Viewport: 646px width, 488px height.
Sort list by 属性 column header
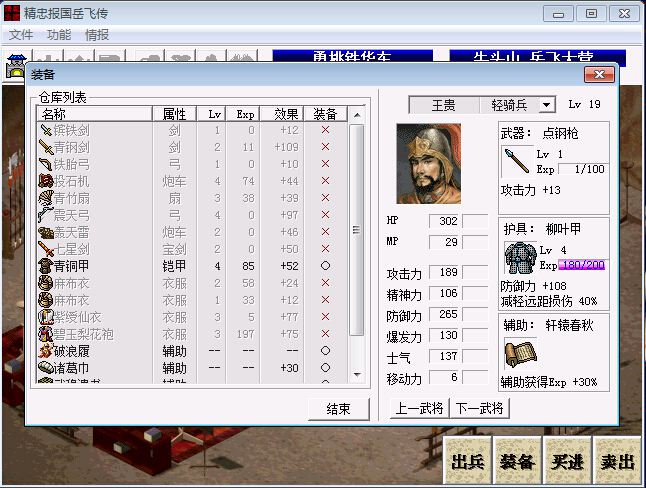[174, 114]
